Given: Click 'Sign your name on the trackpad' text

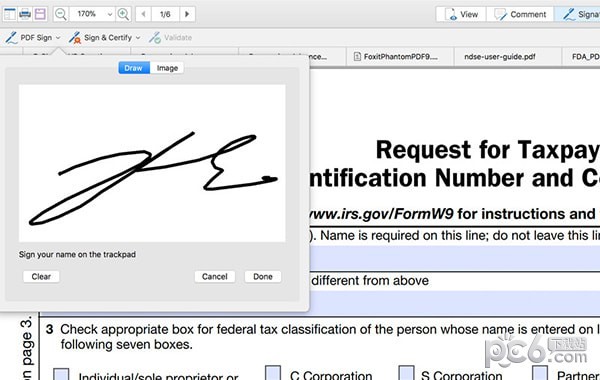Looking at the screenshot, I should (77, 254).
